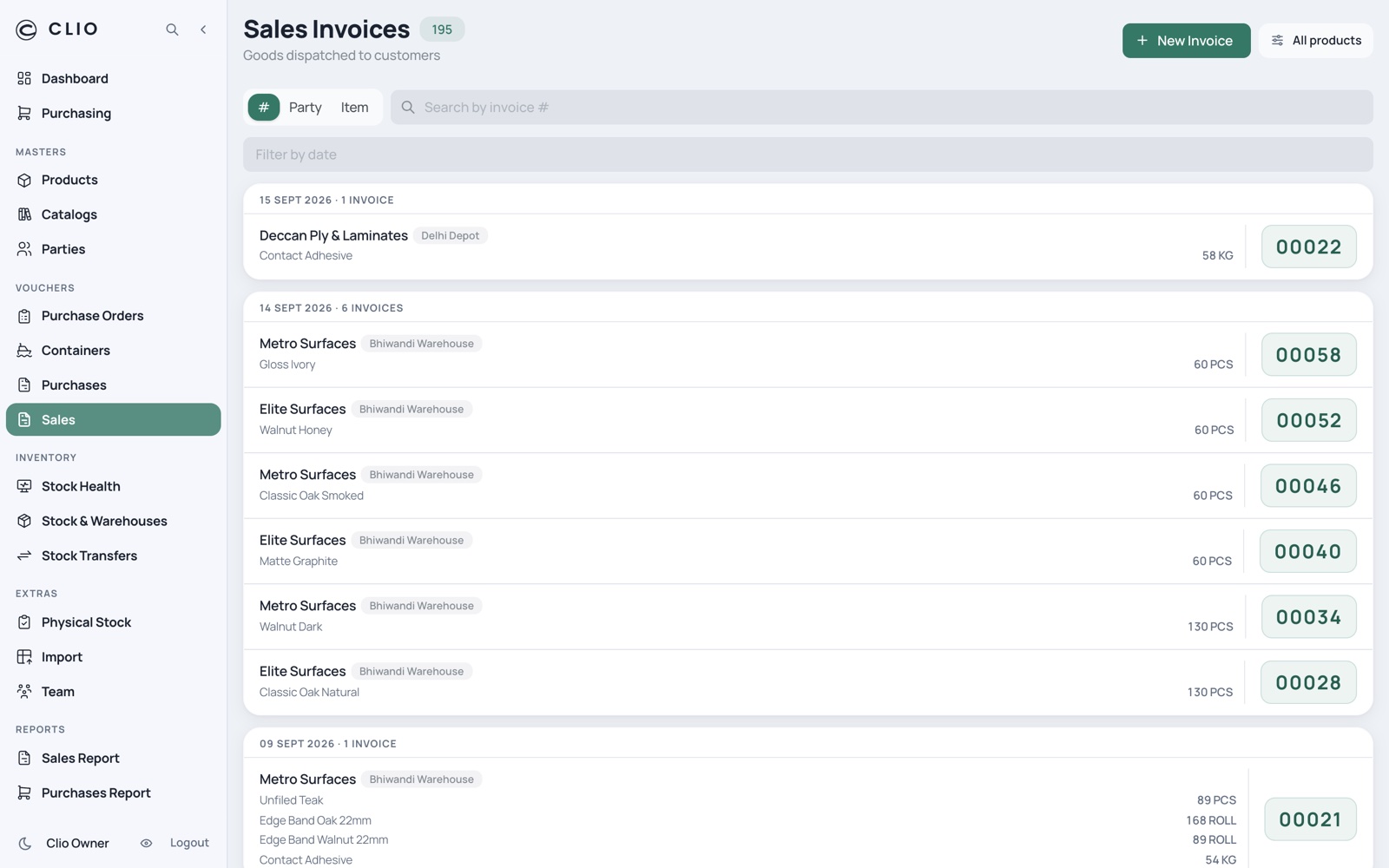Click the 195 invoice count badge
Image resolution: width=1389 pixels, height=868 pixels.
coord(442,30)
